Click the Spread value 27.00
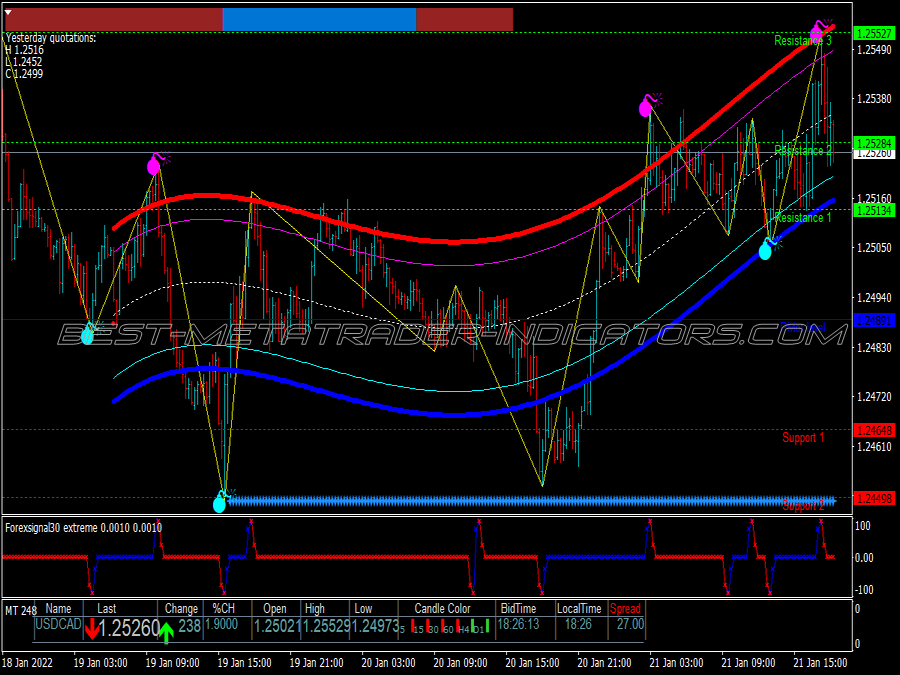This screenshot has height=675, width=900. [630, 624]
